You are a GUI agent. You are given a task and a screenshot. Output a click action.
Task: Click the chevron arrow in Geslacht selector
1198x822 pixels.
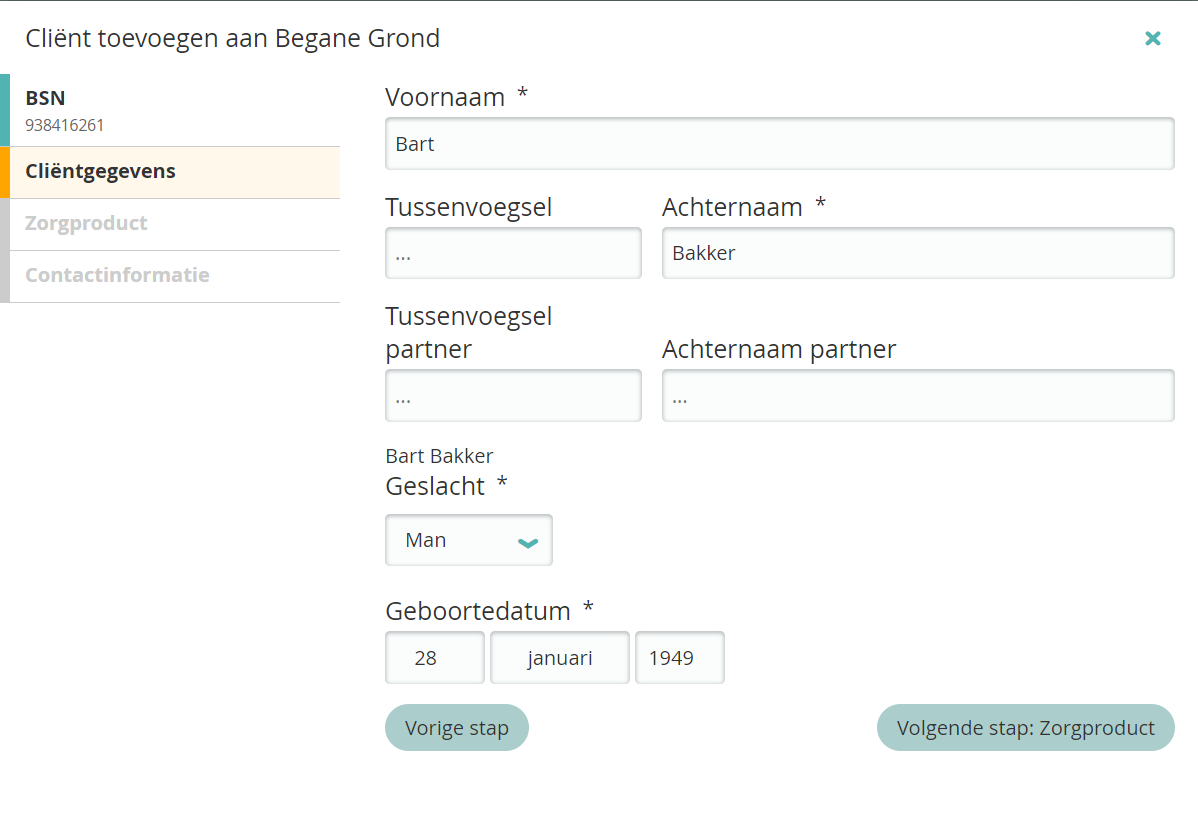(528, 542)
